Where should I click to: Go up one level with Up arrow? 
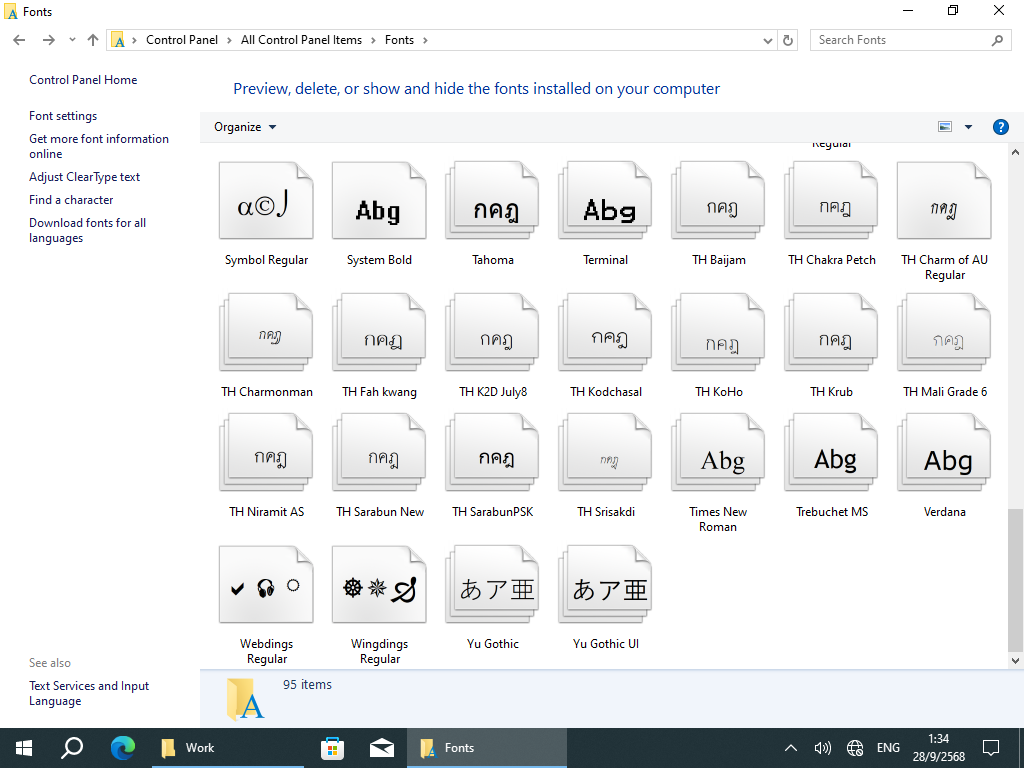tap(93, 40)
